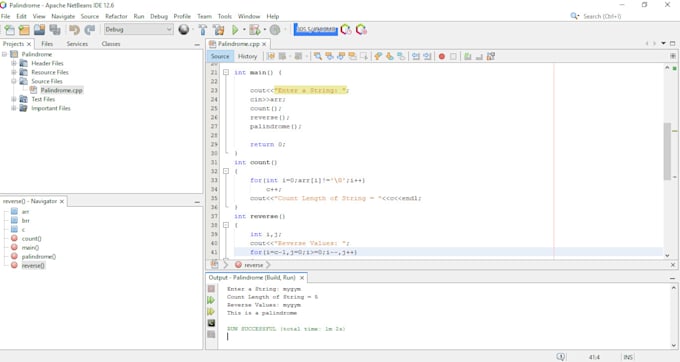Viewport: 680px width, 362px height.
Task: Click the Clean and Build Project icon
Action: [x=219, y=29]
